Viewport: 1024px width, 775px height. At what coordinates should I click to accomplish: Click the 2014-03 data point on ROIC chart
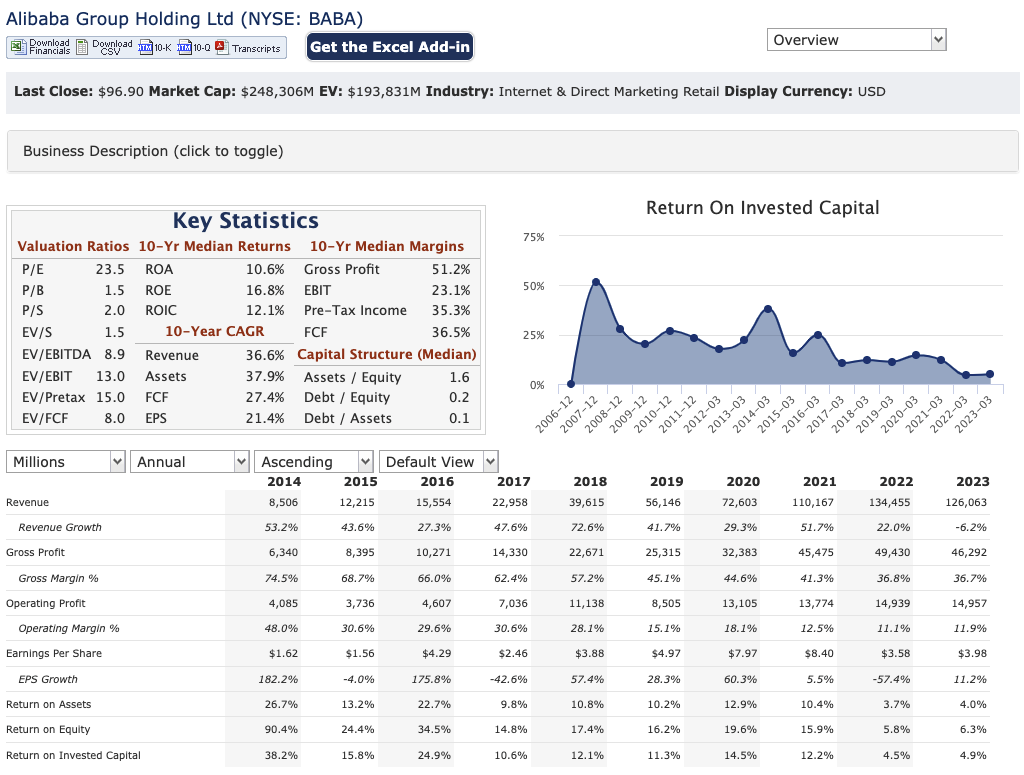tap(768, 309)
